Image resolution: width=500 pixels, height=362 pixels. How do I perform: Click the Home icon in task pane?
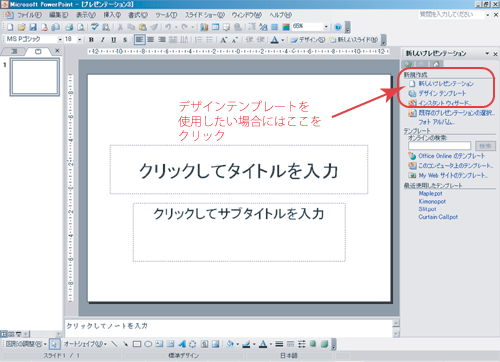(436, 64)
